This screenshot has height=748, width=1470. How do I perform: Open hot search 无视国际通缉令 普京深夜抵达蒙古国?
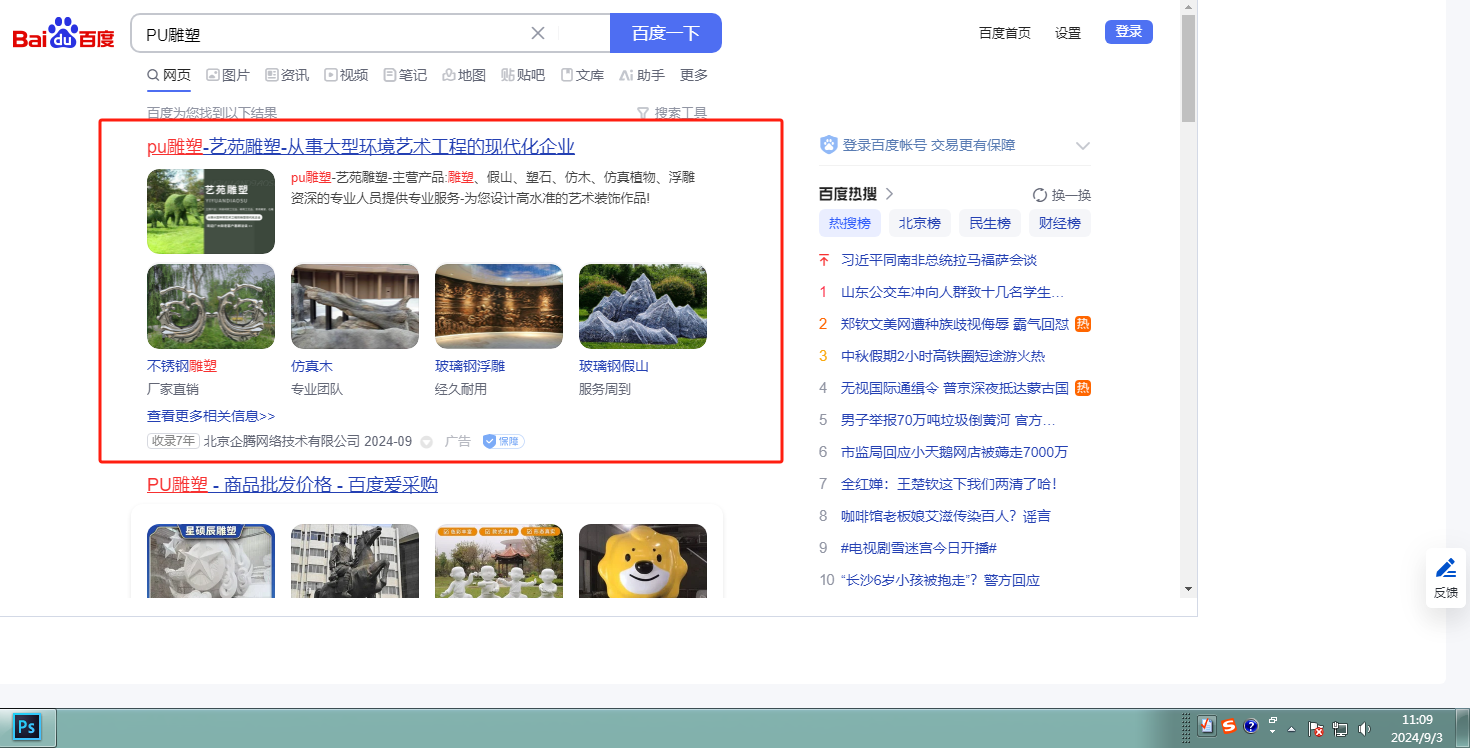point(955,388)
